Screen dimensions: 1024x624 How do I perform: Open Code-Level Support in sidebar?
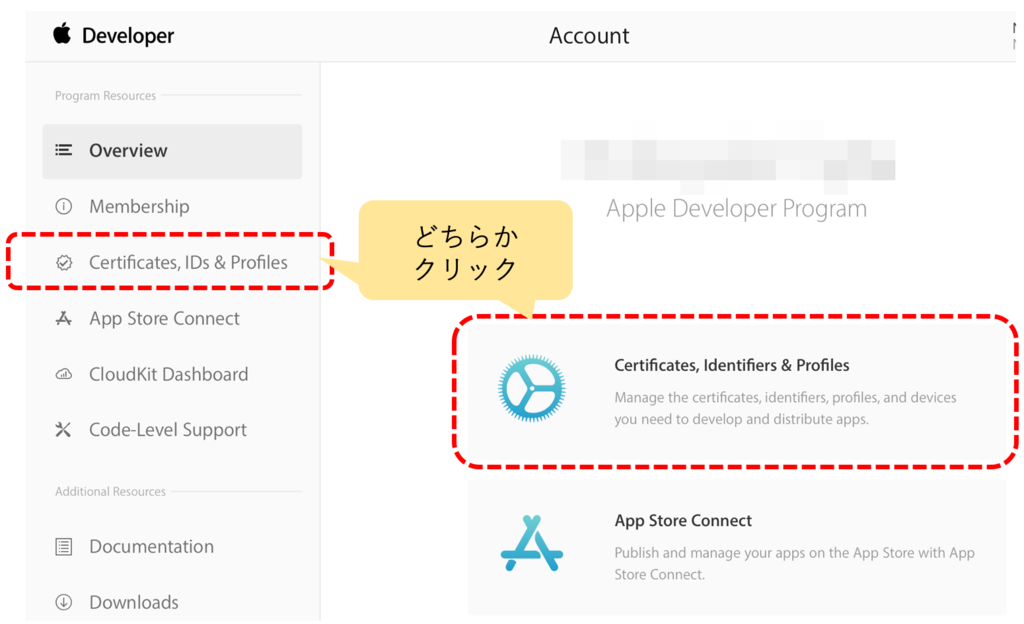tap(168, 430)
